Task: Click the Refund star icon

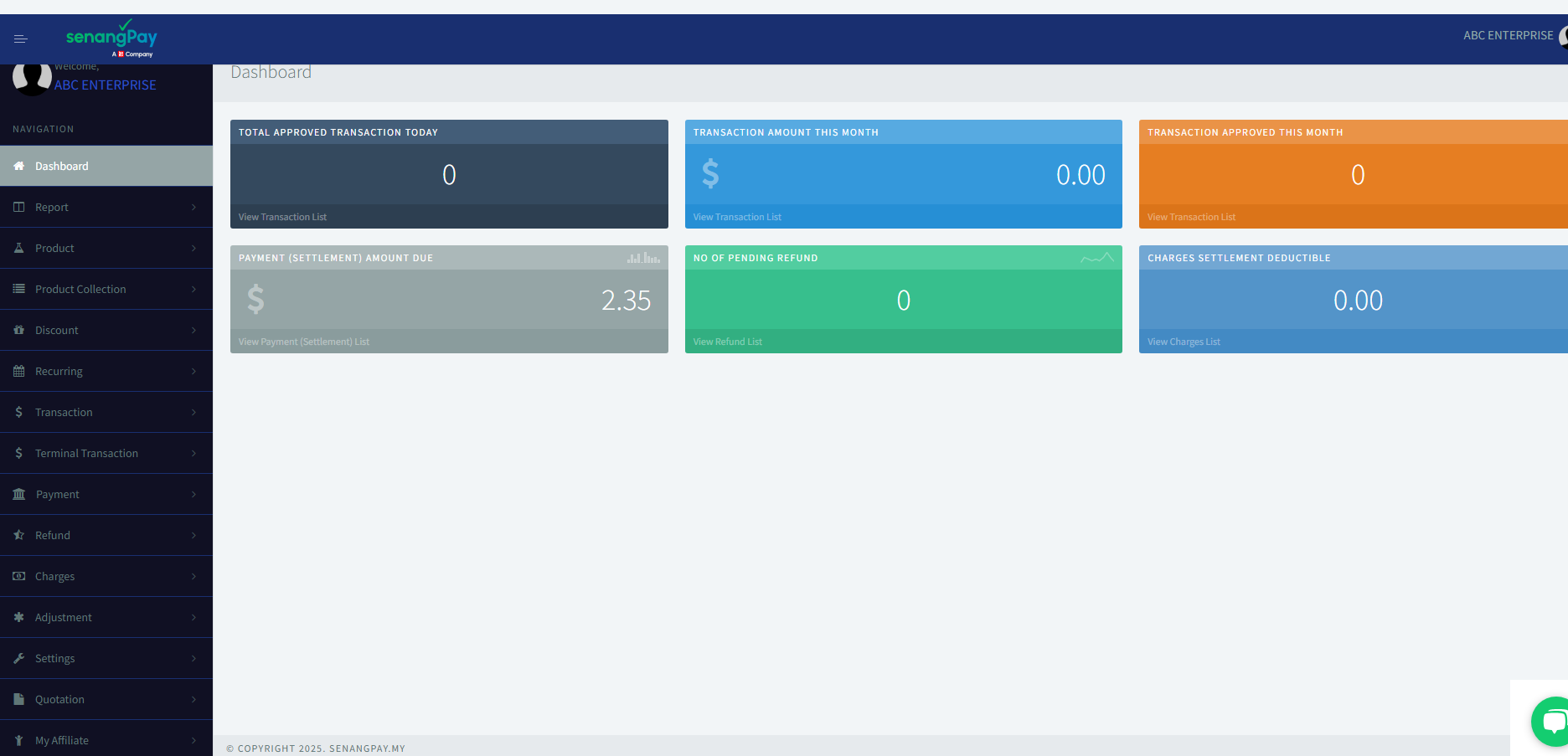Action: (18, 535)
